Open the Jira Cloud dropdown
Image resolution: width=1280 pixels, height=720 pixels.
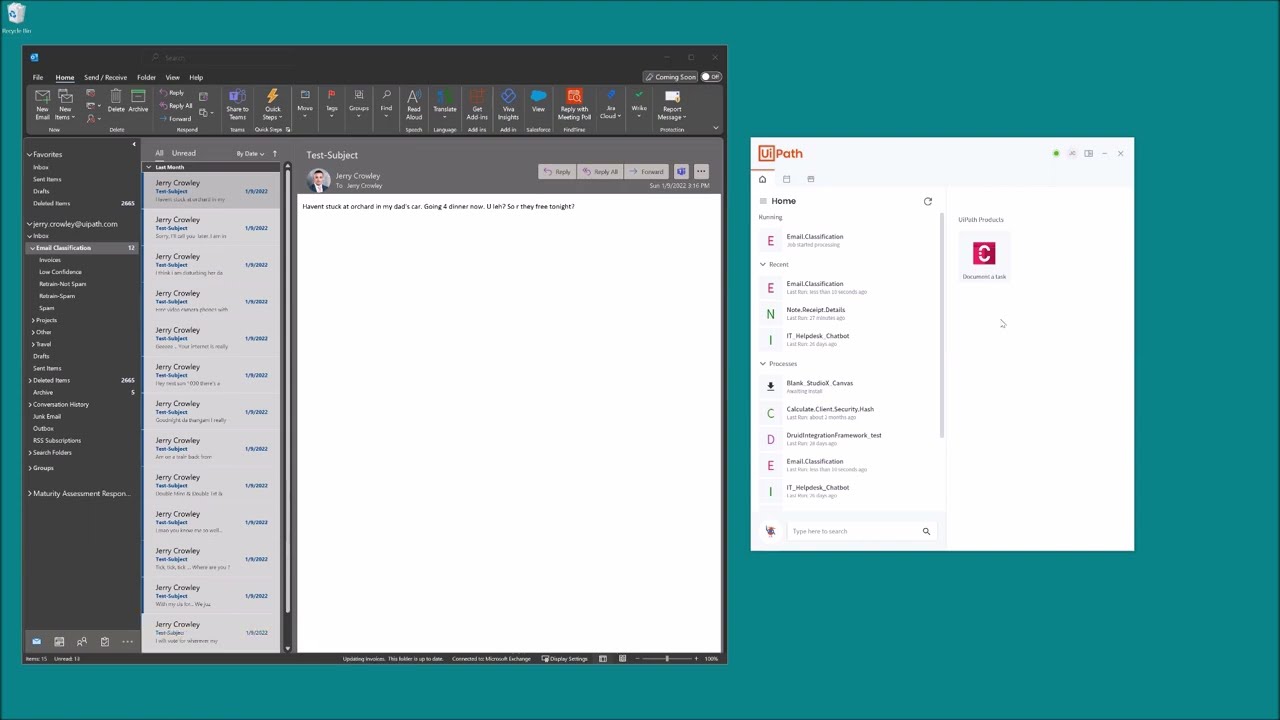coord(610,104)
